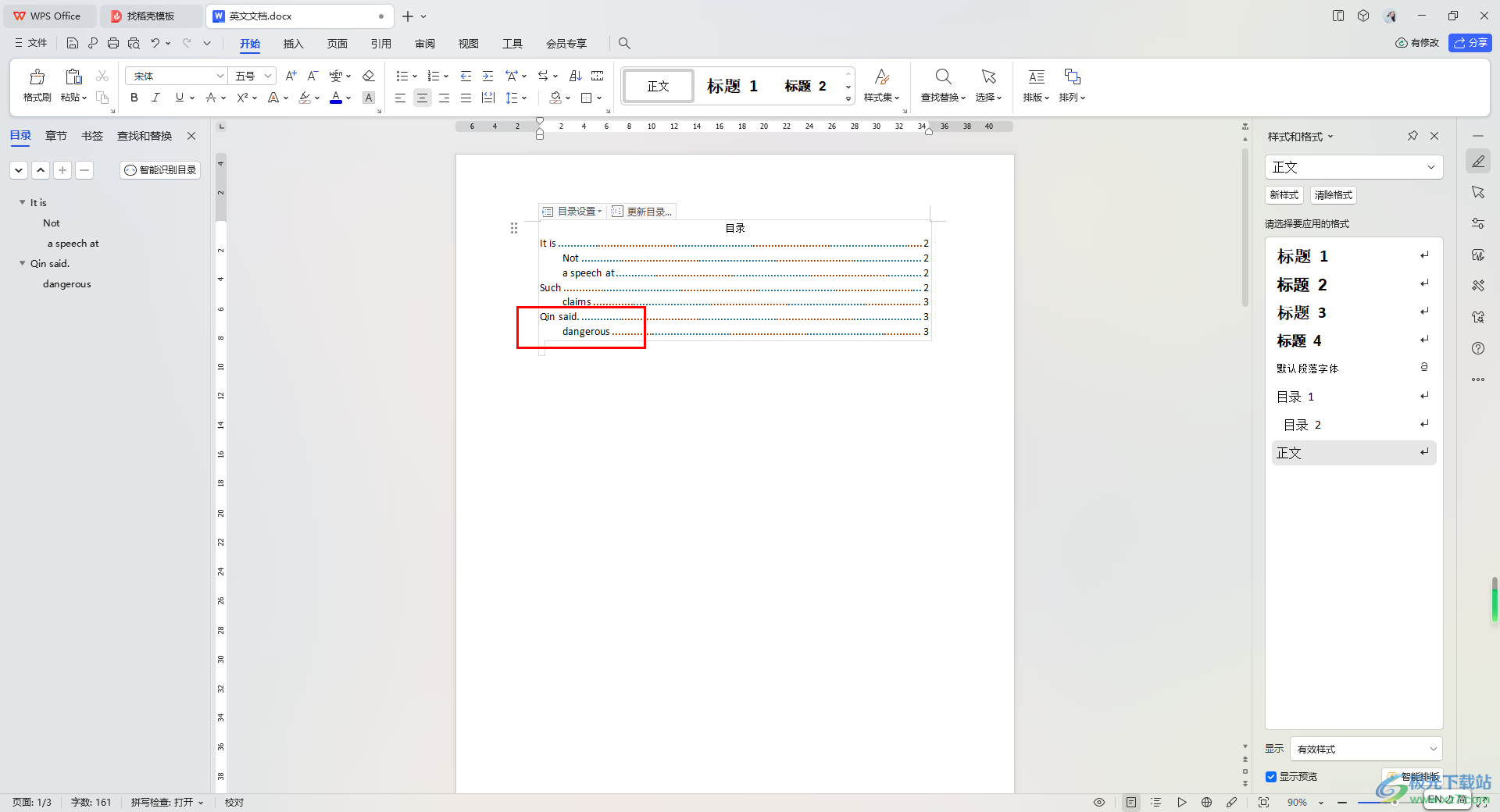The image size is (1500, 812).
Task: Open the 排版 layout menu
Action: [x=1036, y=86]
